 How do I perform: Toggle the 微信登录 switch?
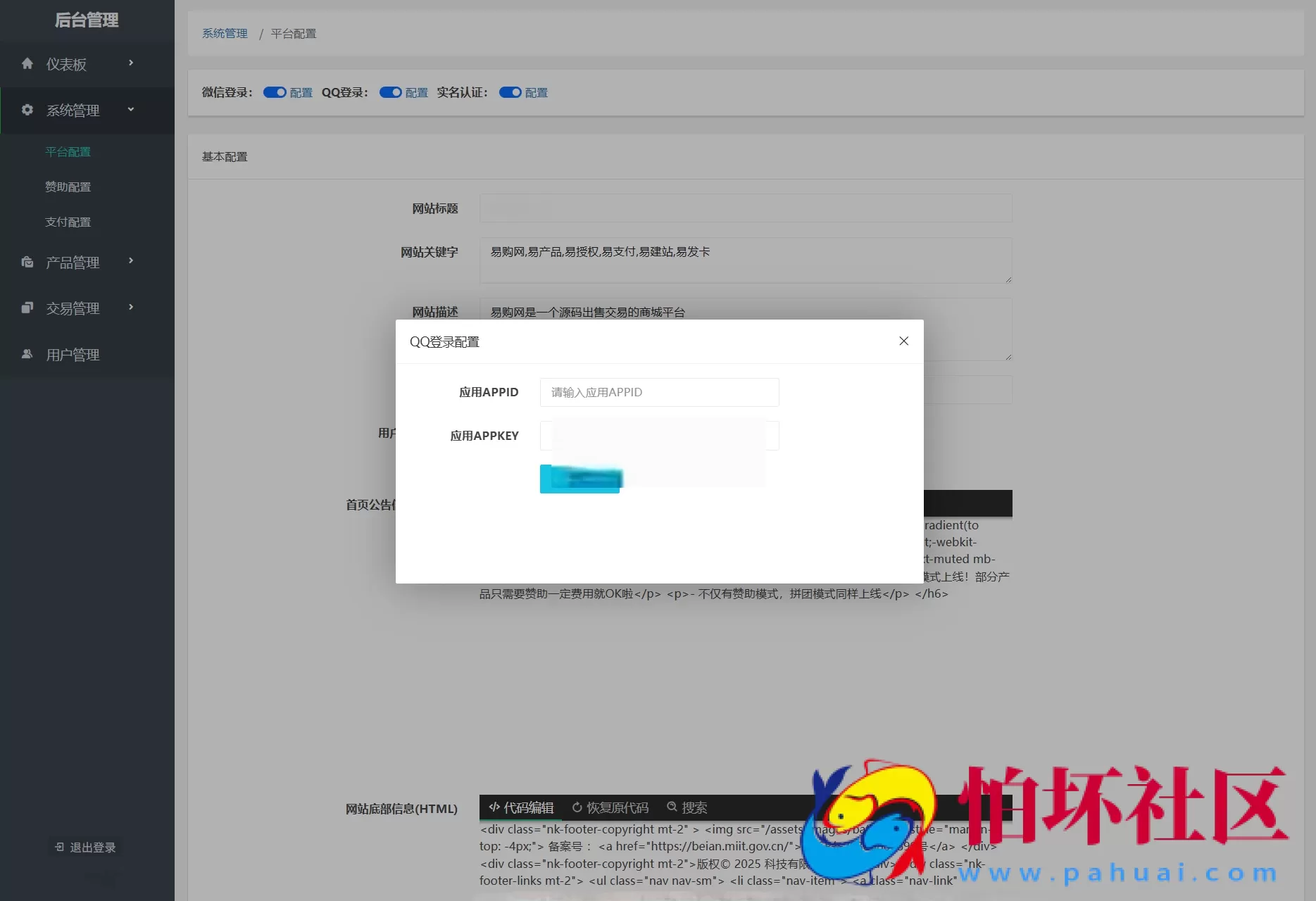coord(275,92)
